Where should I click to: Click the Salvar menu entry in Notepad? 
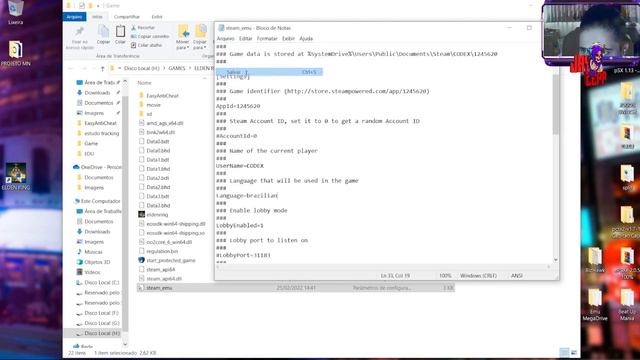tap(269, 72)
